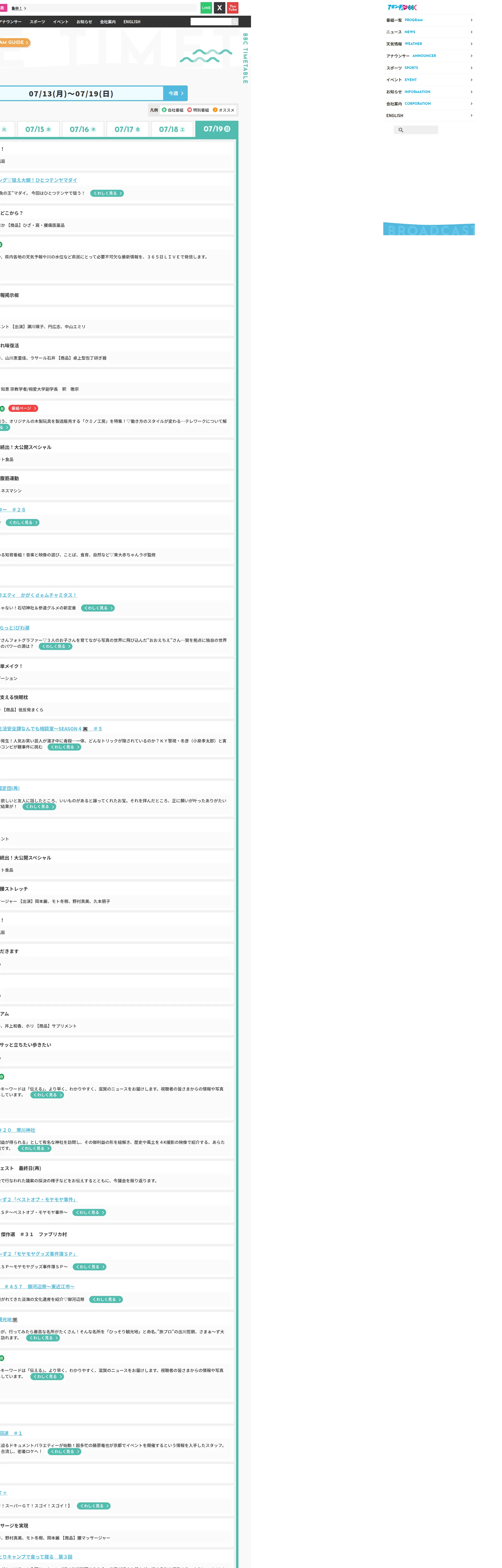Click 傑作選 ＃３１ ファブリカ村 title text

pos(34,1235)
